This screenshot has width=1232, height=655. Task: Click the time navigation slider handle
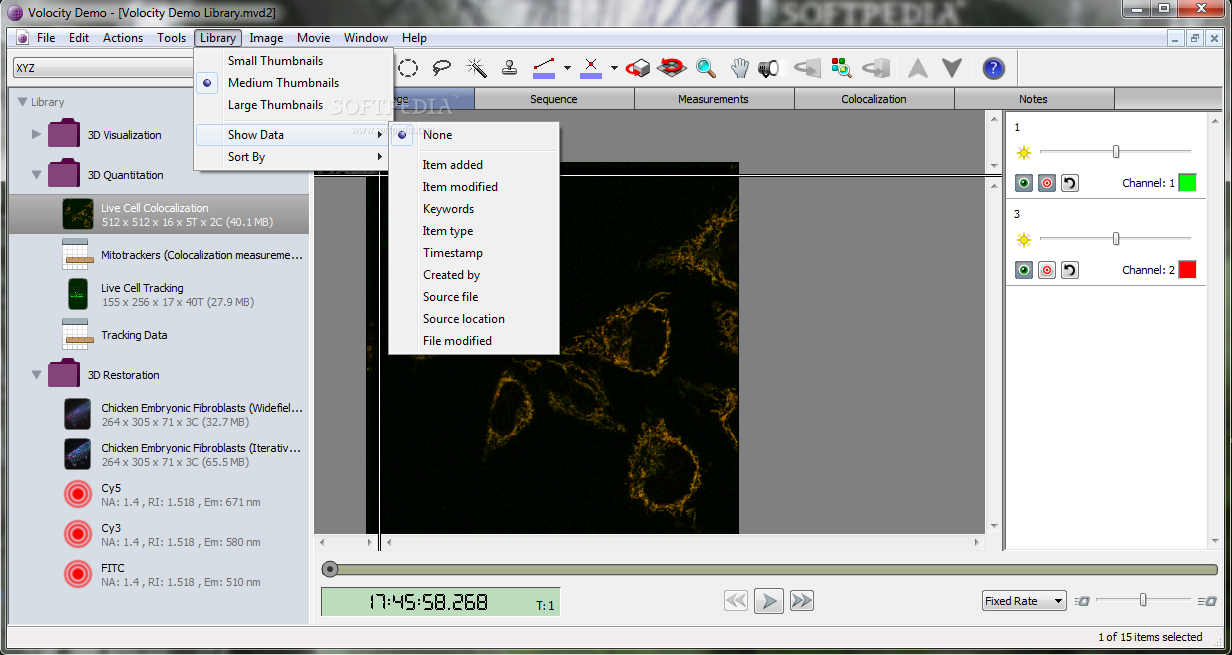click(x=330, y=569)
